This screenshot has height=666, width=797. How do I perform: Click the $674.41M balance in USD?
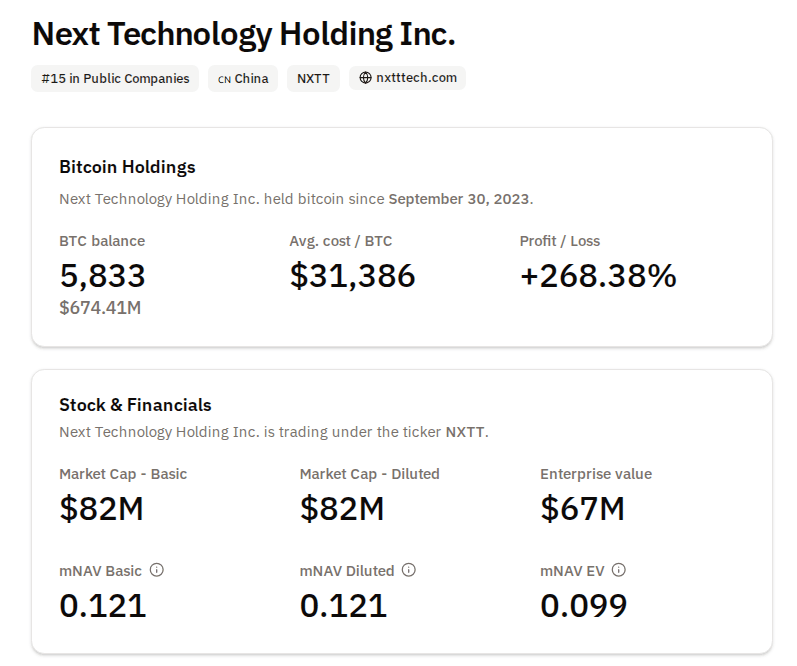100,308
